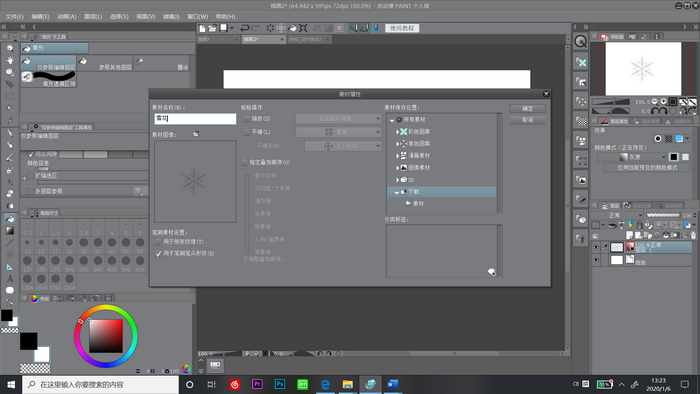This screenshot has height=394, width=700.
Task: Enable the 指定叠加顺序 checkbox
Action: pos(244,162)
